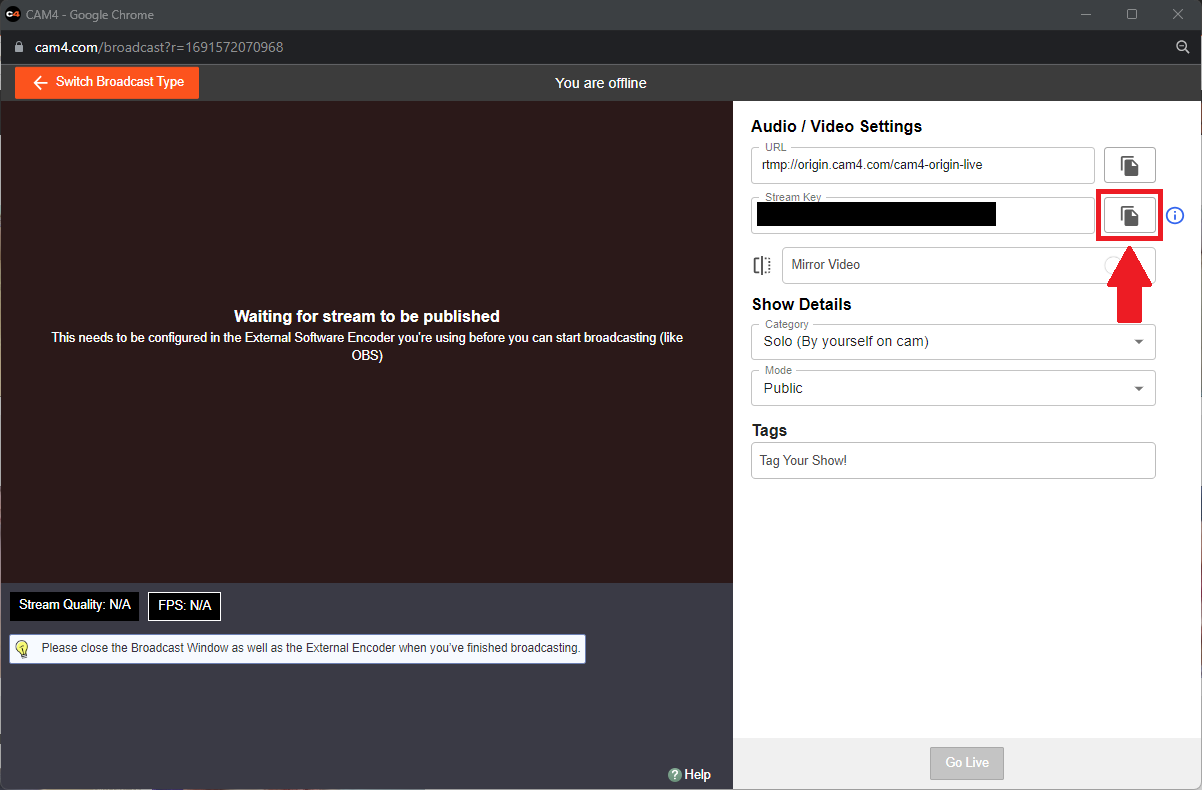
Task: Select the URL text field
Action: (922, 165)
